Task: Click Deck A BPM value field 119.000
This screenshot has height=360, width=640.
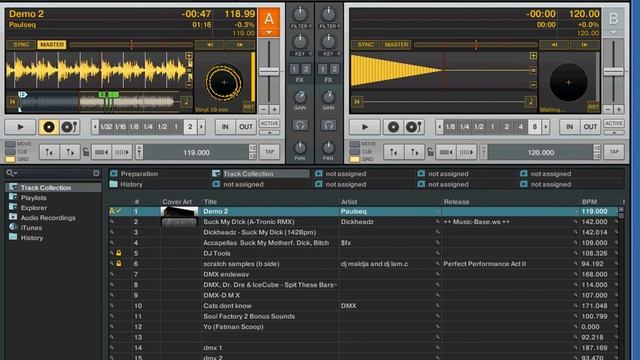Action: 196,152
